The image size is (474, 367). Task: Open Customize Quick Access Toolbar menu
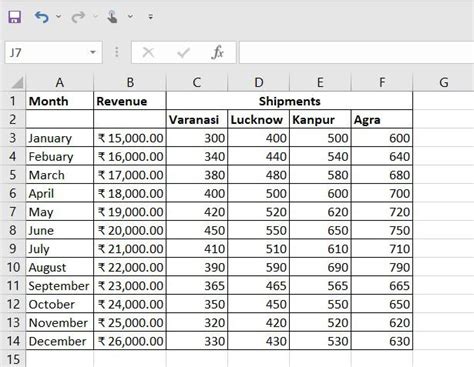(x=151, y=16)
